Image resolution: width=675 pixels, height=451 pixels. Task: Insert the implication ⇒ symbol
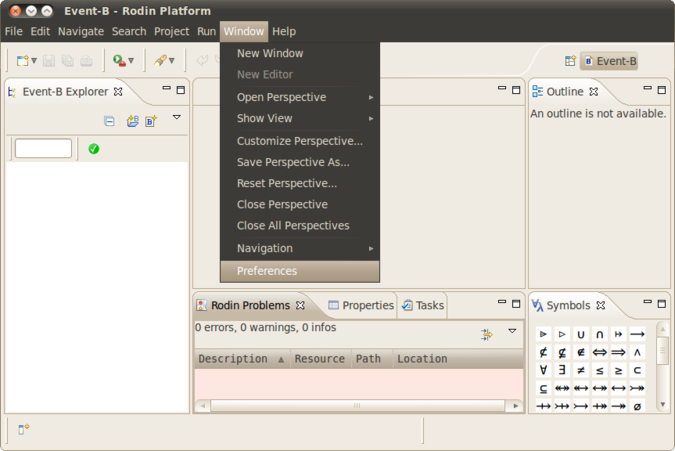point(619,352)
